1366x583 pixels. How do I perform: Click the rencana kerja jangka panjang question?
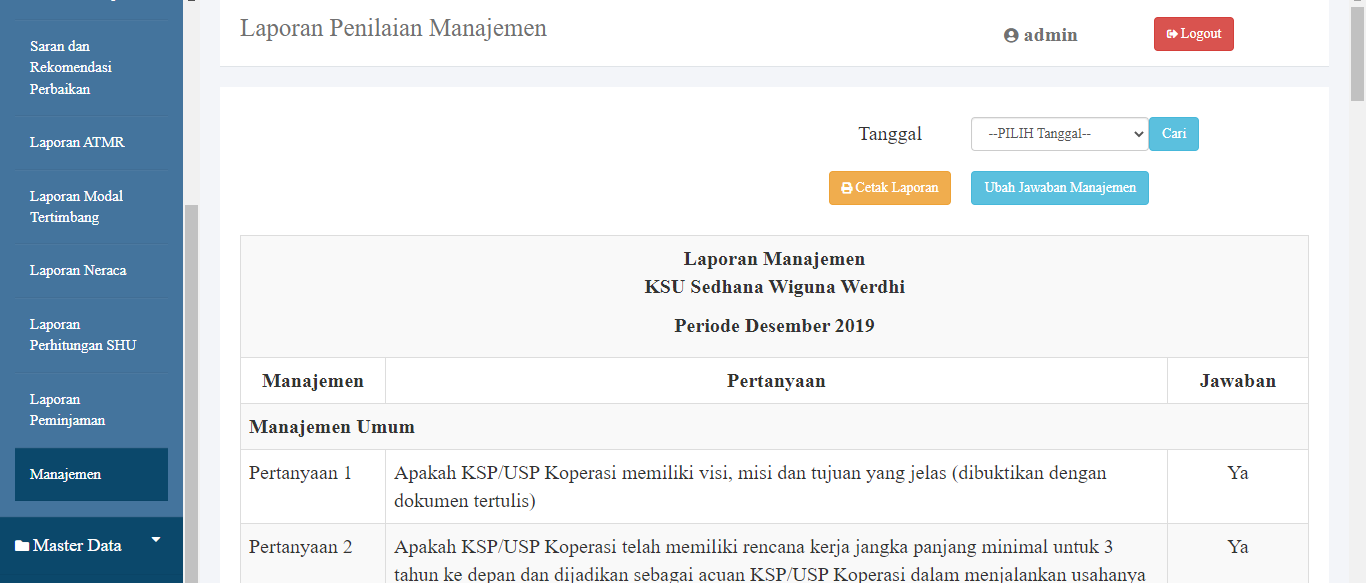click(770, 561)
